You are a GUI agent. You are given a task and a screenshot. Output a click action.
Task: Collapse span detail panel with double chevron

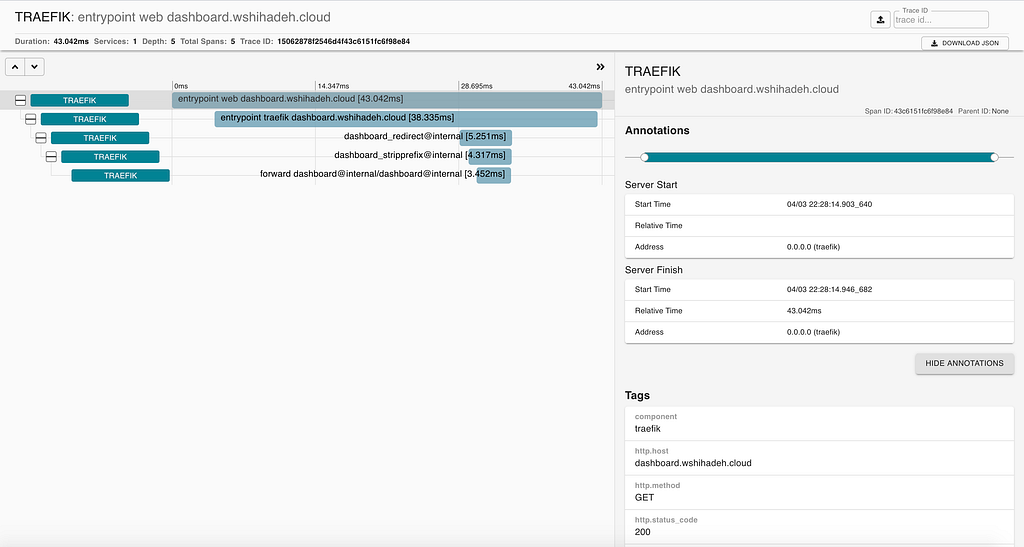[600, 67]
